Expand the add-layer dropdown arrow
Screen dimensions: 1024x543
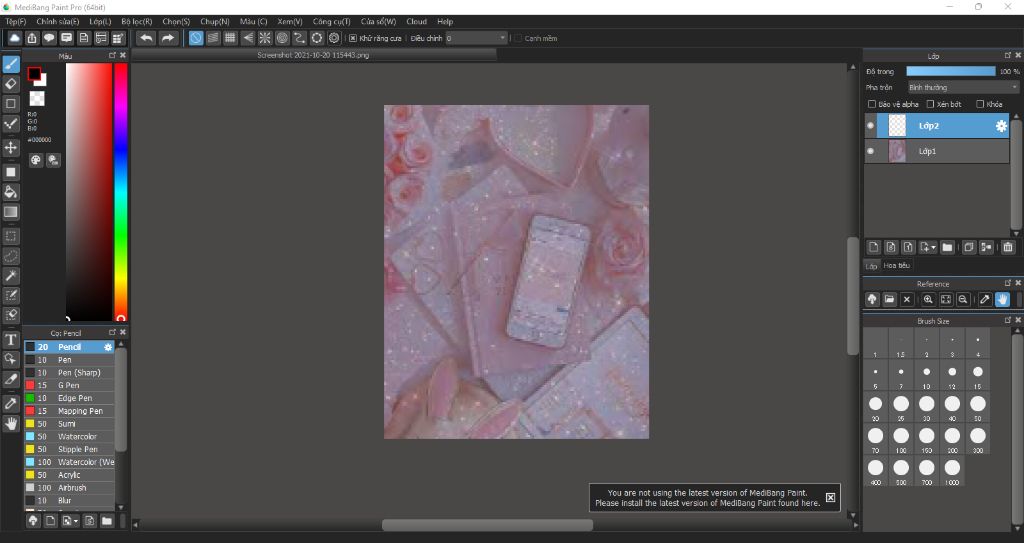pos(933,247)
